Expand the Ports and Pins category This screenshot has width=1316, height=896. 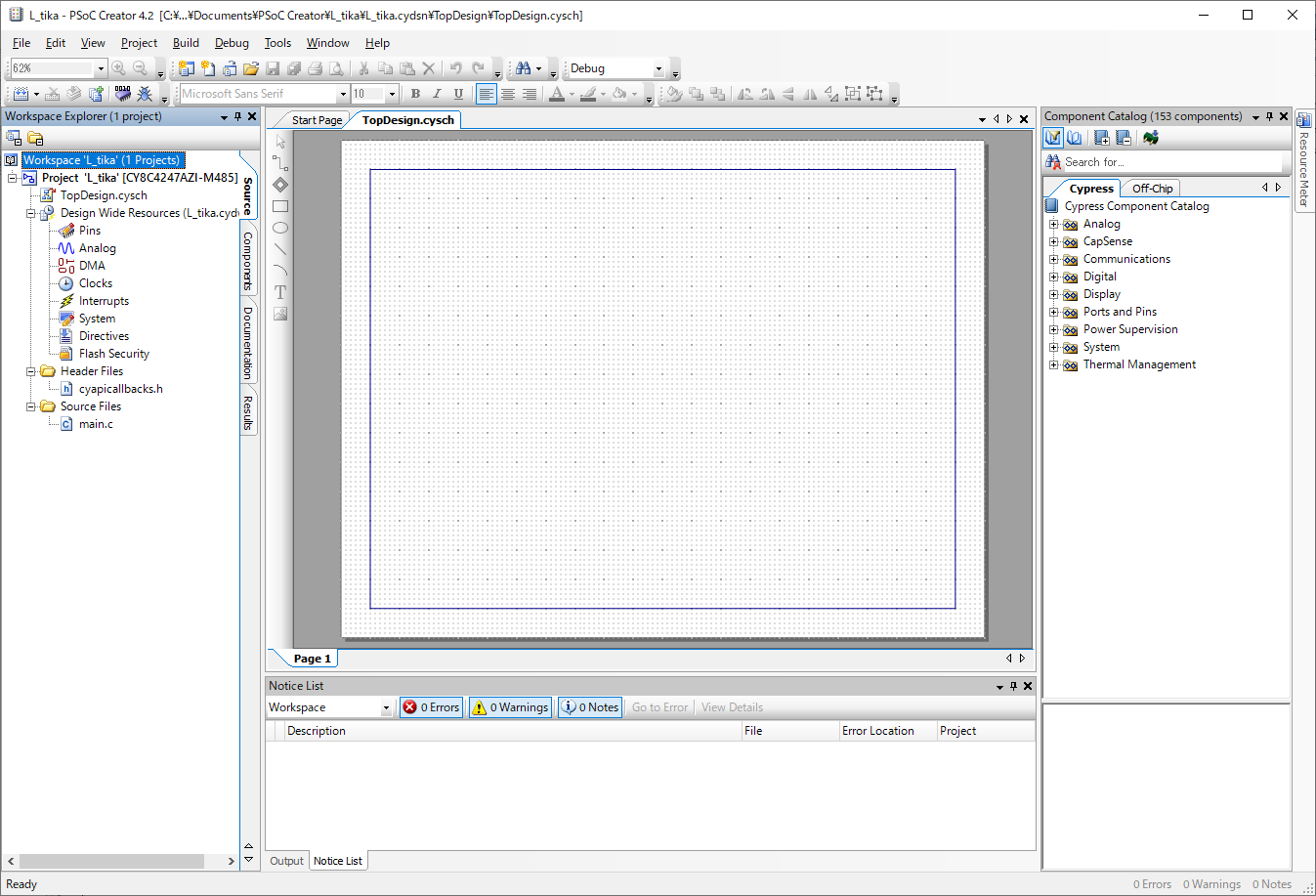click(1054, 312)
